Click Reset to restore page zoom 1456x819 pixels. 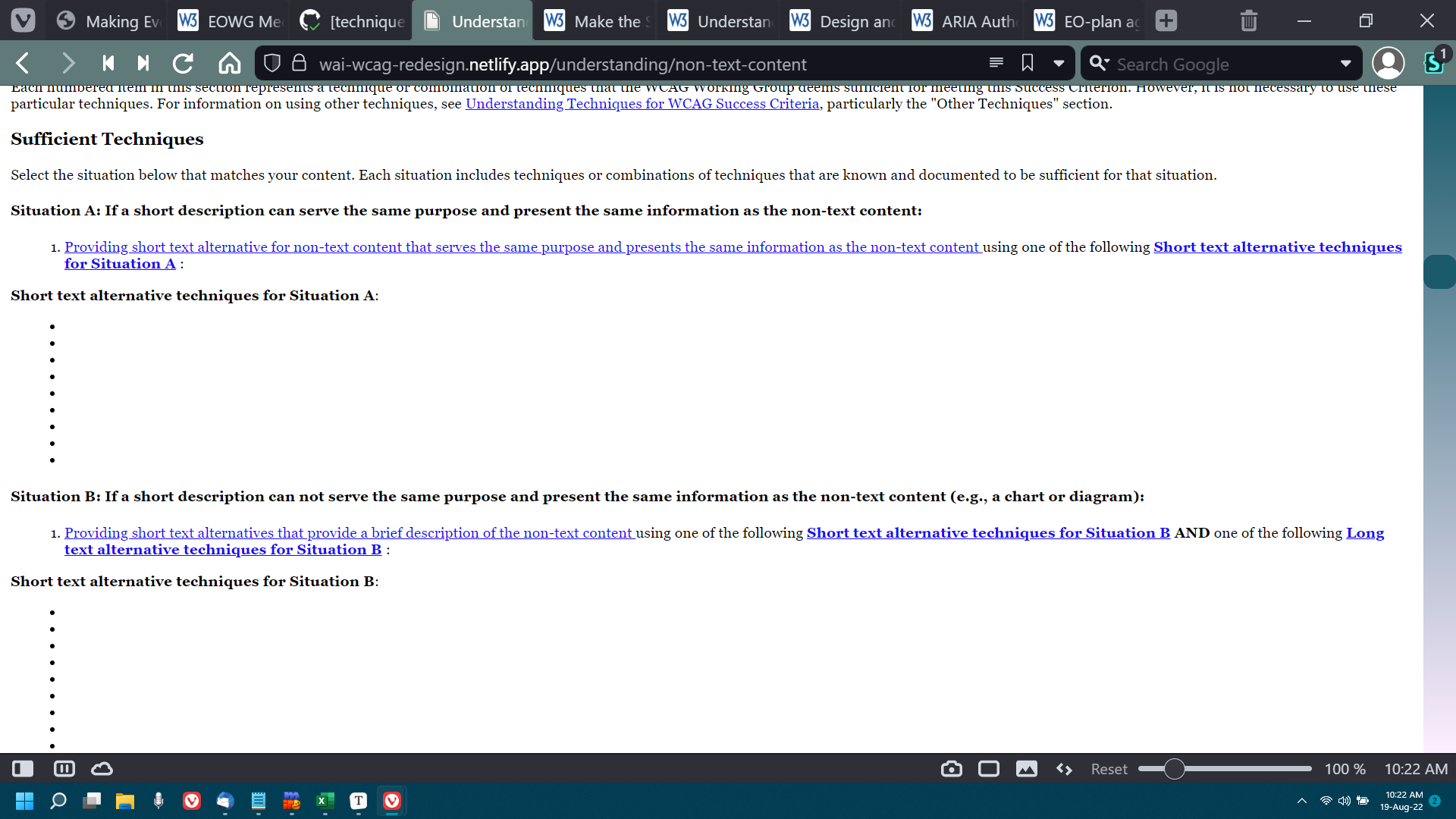coord(1108,768)
